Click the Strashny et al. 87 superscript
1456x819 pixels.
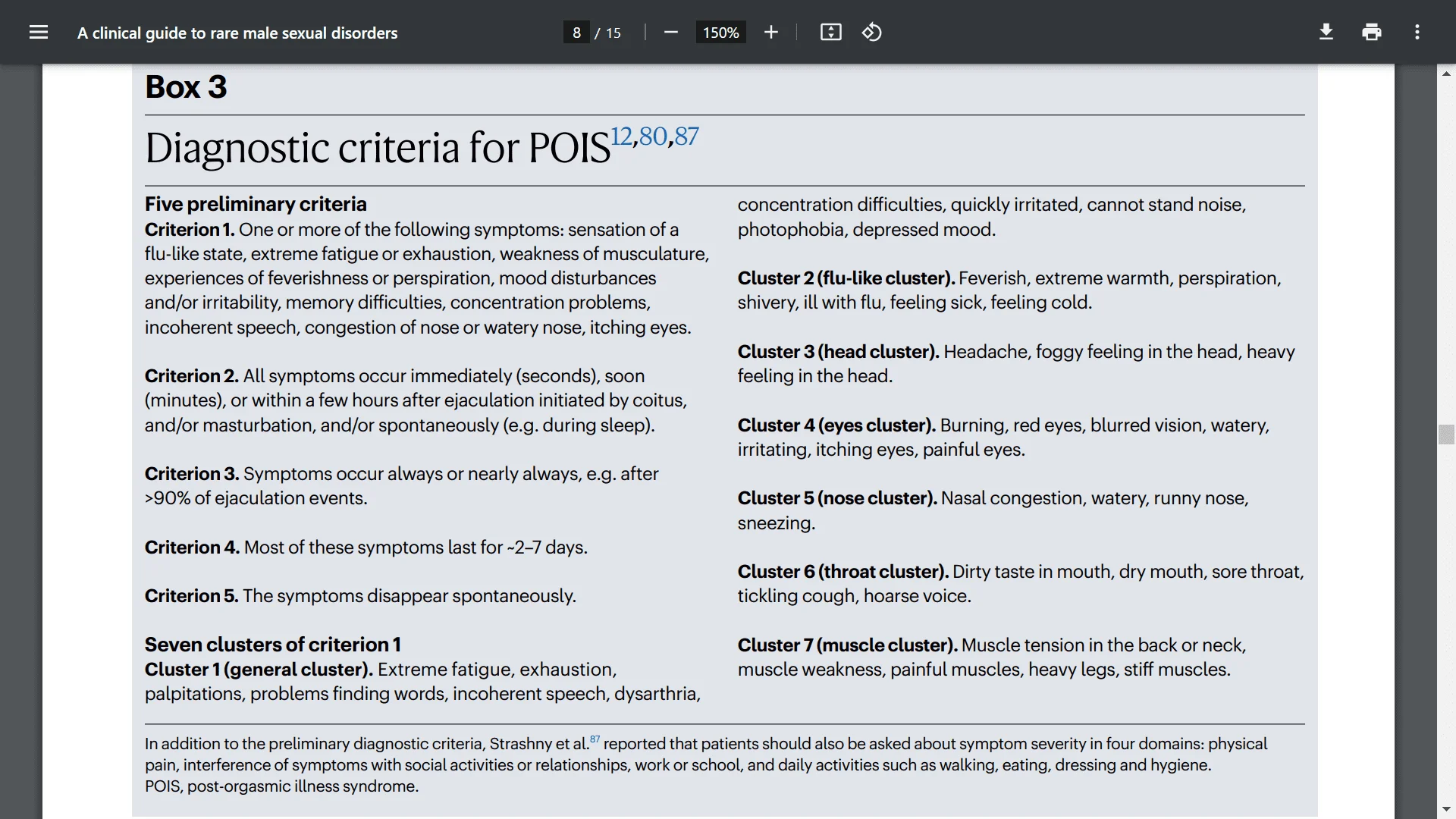595,739
